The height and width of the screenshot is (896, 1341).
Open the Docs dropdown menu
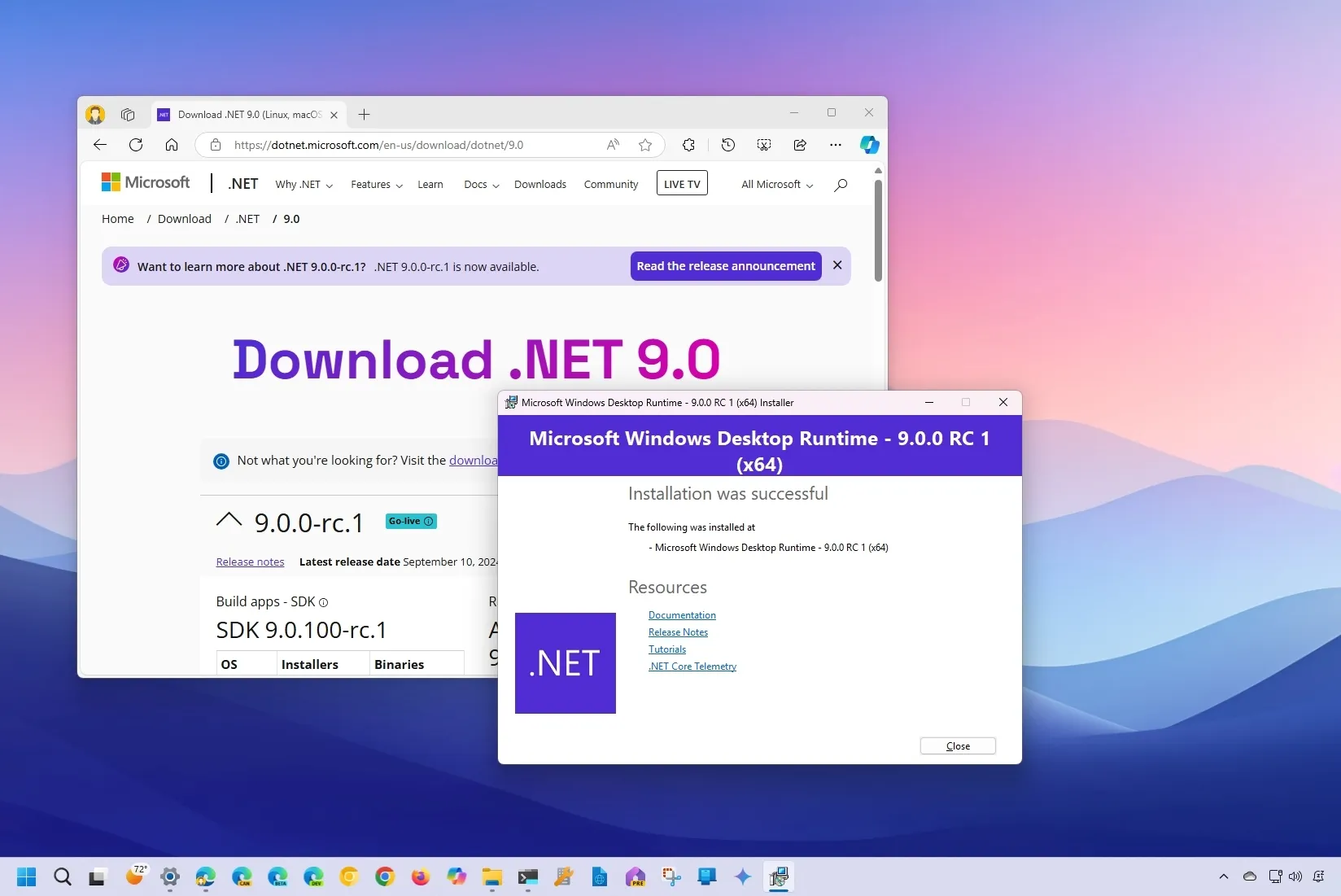(480, 184)
